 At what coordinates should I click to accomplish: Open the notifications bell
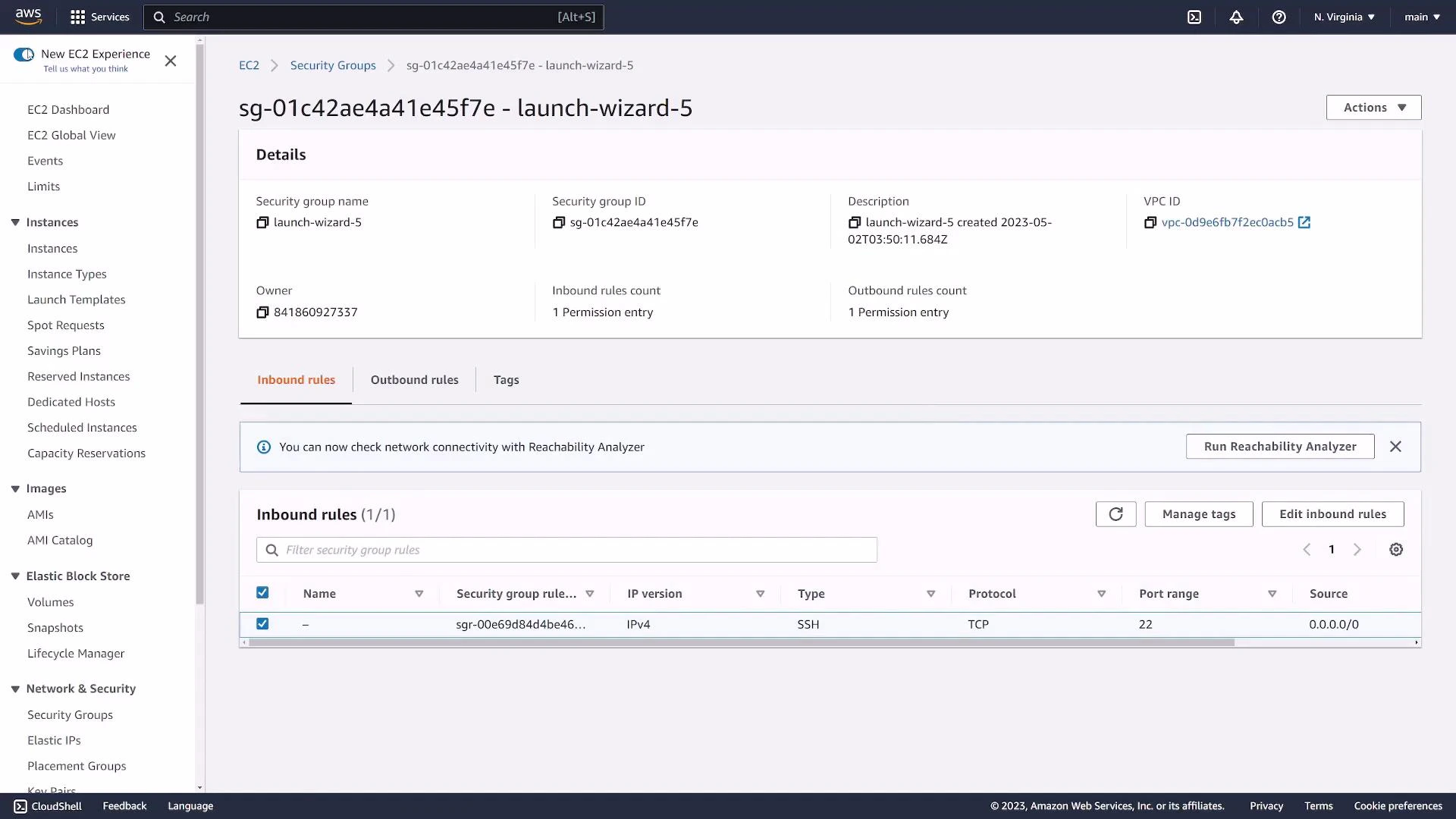pos(1236,17)
